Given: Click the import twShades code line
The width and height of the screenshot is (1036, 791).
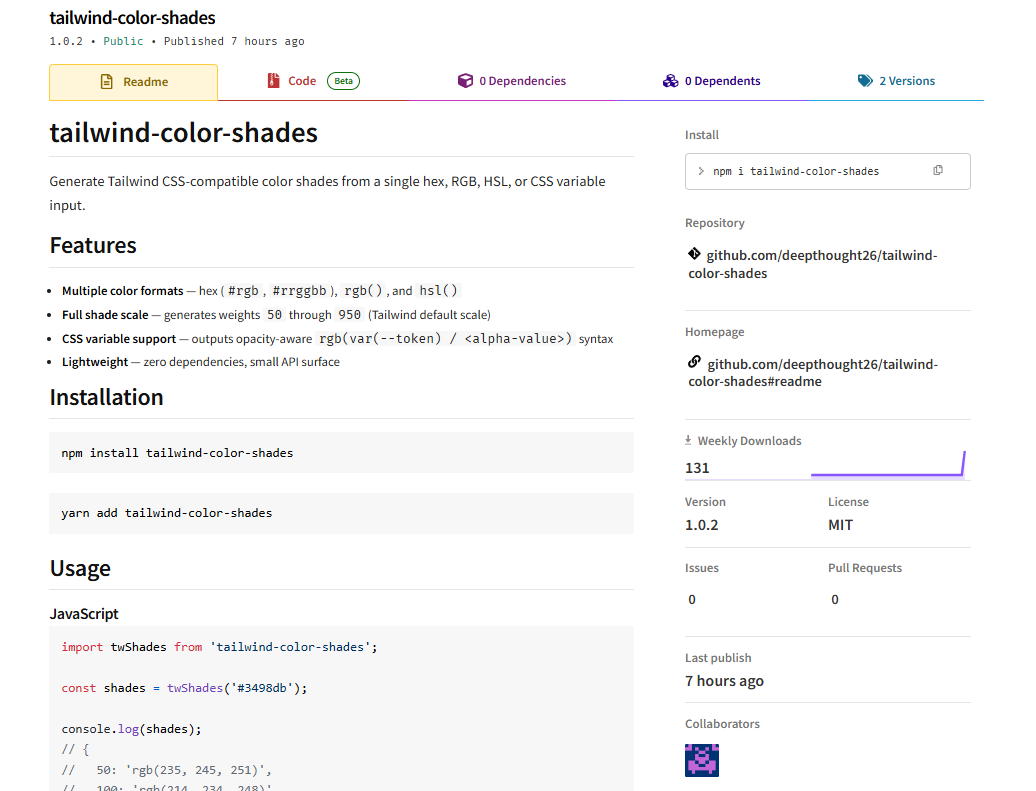Looking at the screenshot, I should [219, 647].
